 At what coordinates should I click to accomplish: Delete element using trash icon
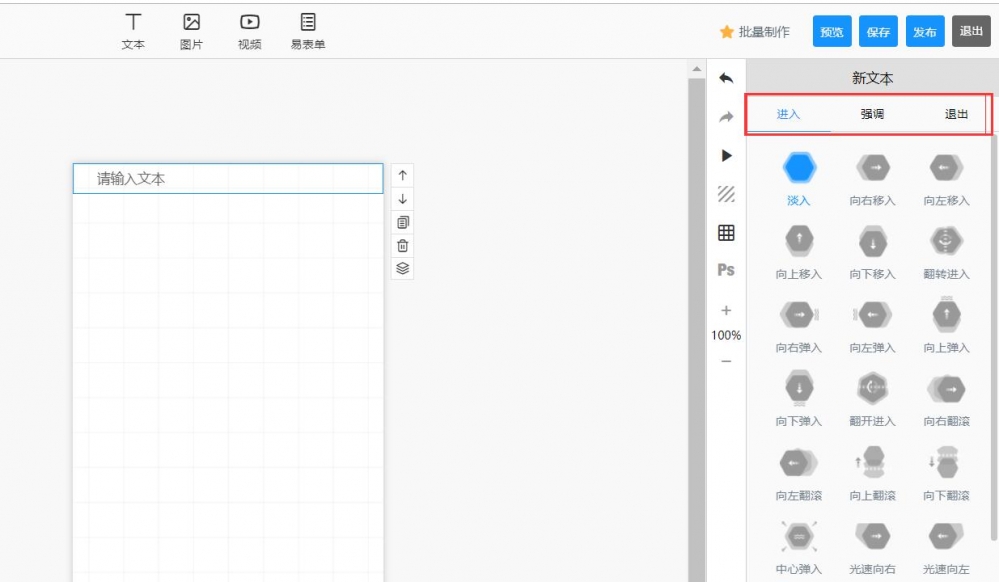click(402, 245)
